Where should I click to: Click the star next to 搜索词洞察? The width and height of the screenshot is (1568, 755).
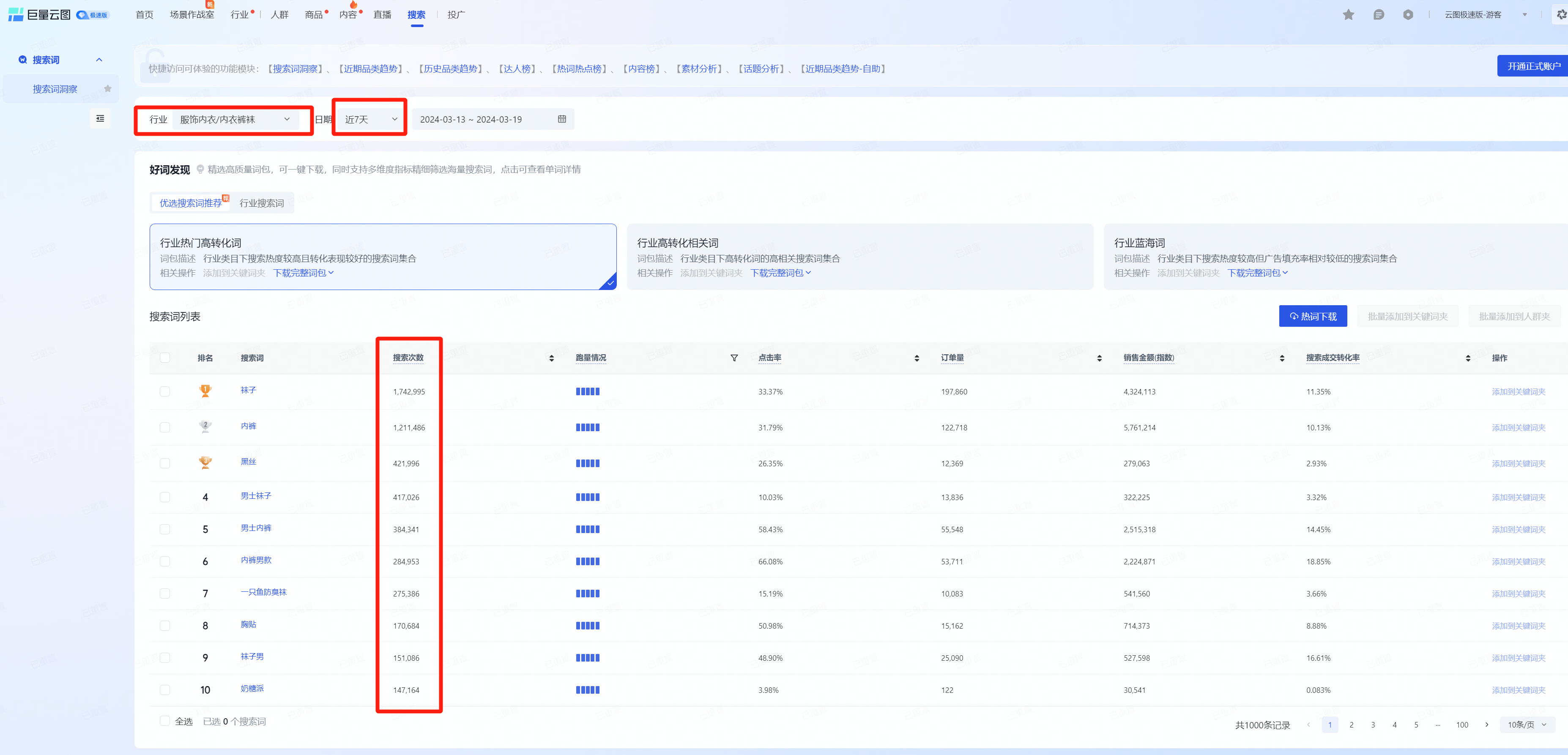tap(108, 89)
